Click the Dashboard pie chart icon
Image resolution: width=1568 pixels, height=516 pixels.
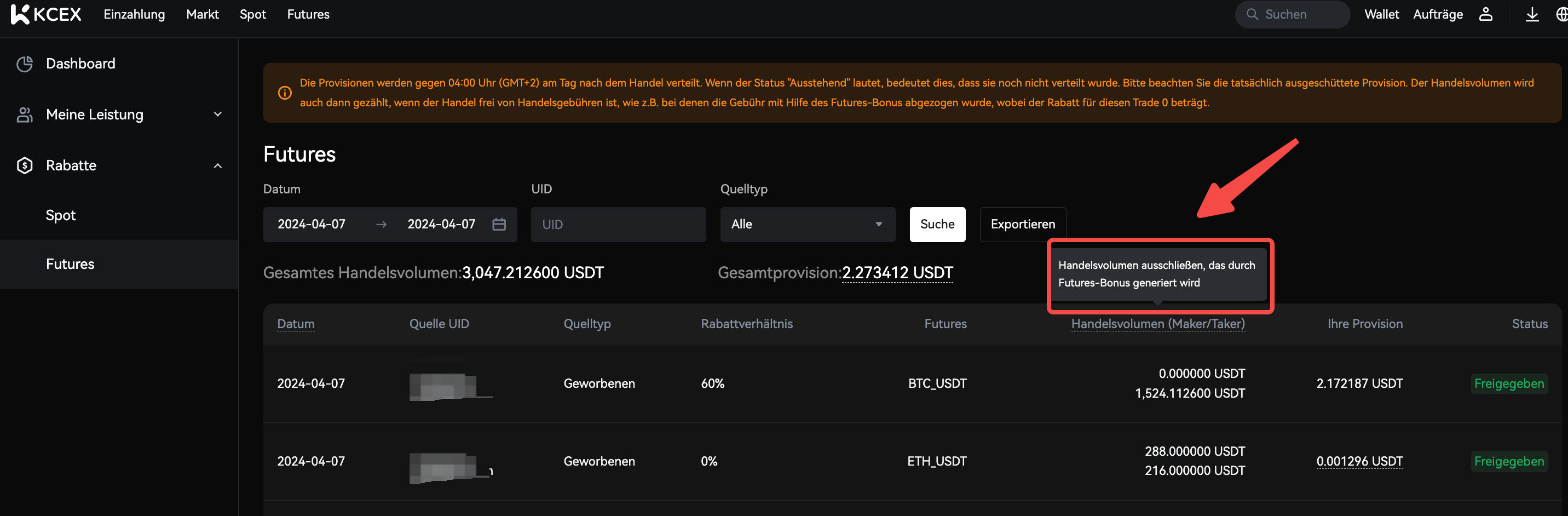click(24, 64)
